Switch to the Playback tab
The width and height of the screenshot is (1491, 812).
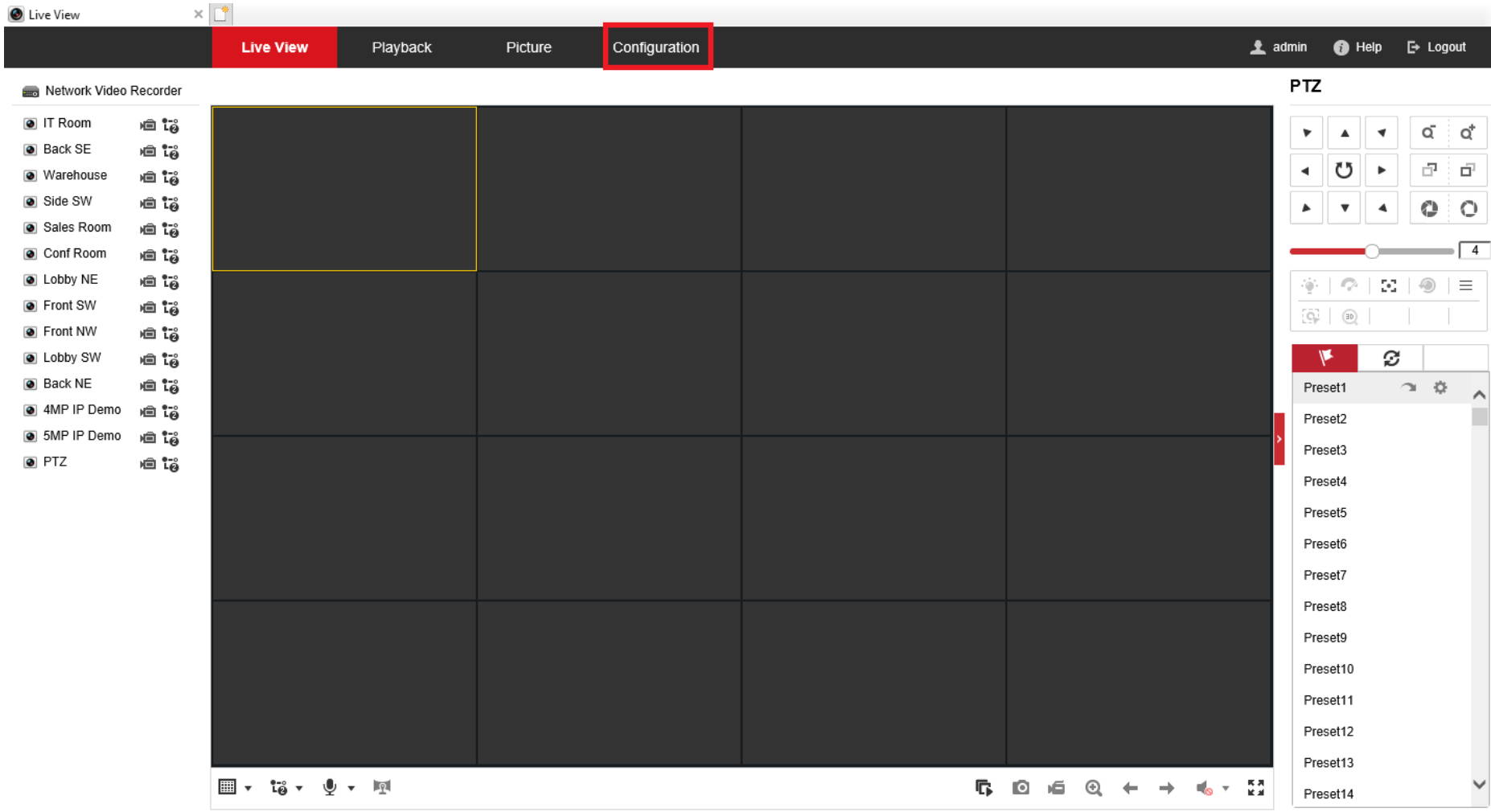coord(401,47)
